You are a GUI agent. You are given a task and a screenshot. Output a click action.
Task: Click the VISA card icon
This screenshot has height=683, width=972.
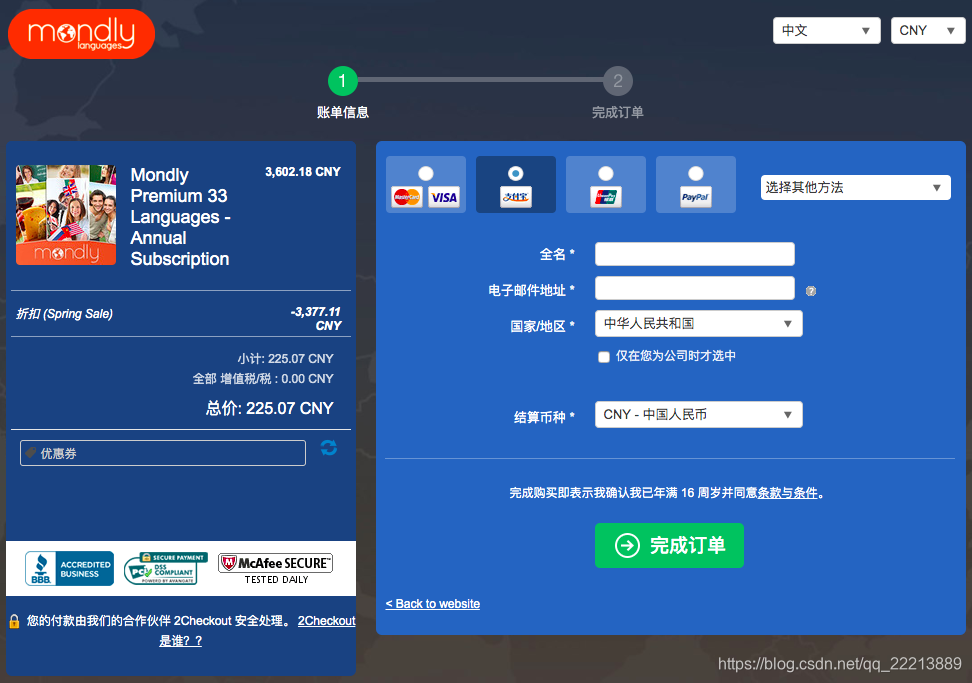coord(444,197)
